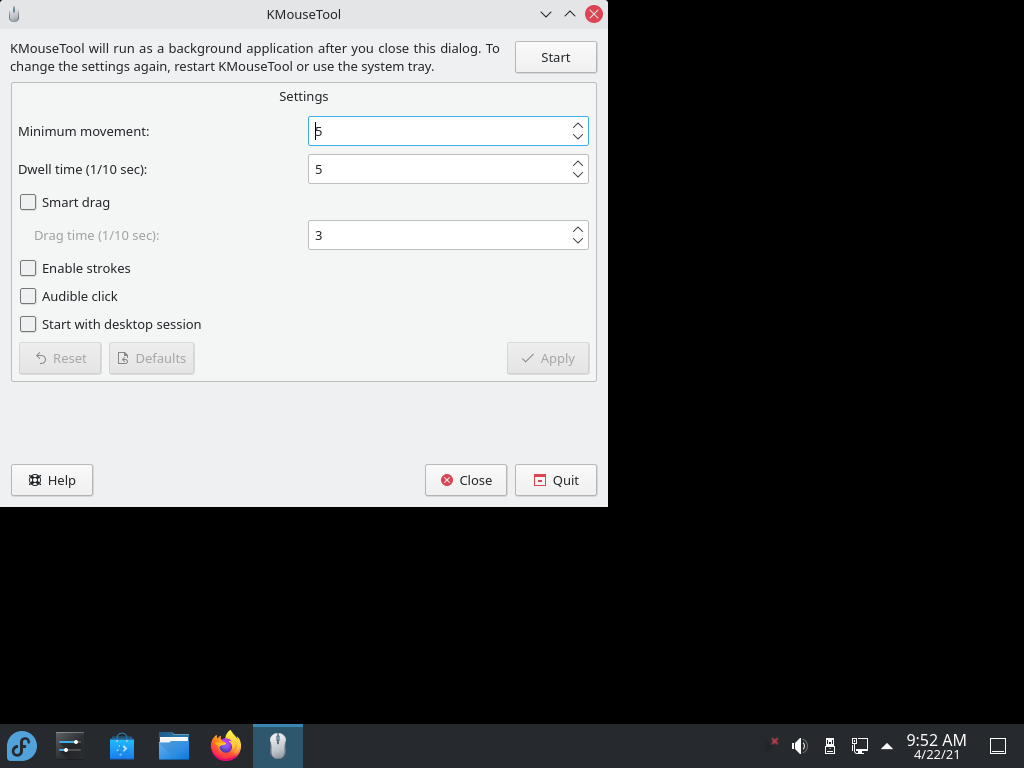This screenshot has width=1024, height=768.
Task: Increase the Minimum movement value
Action: point(577,125)
